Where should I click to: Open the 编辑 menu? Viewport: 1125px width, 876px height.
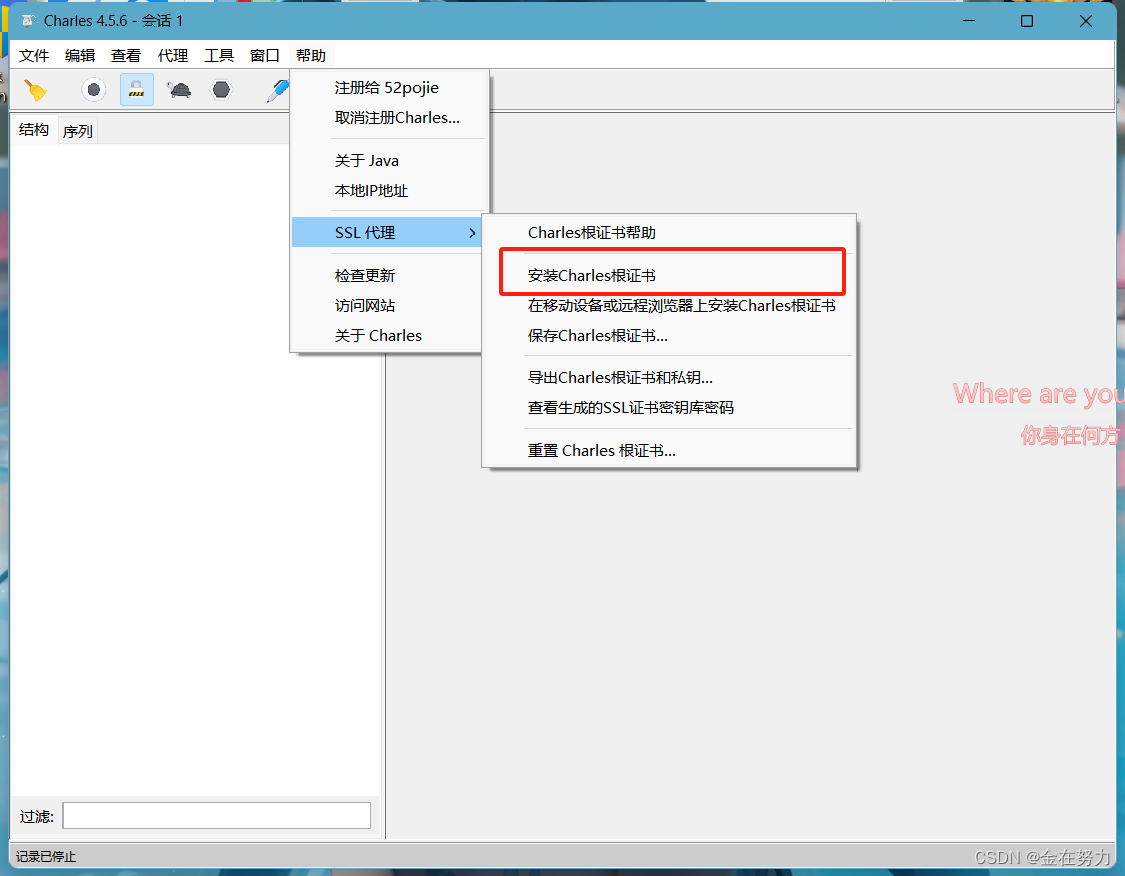coord(80,55)
